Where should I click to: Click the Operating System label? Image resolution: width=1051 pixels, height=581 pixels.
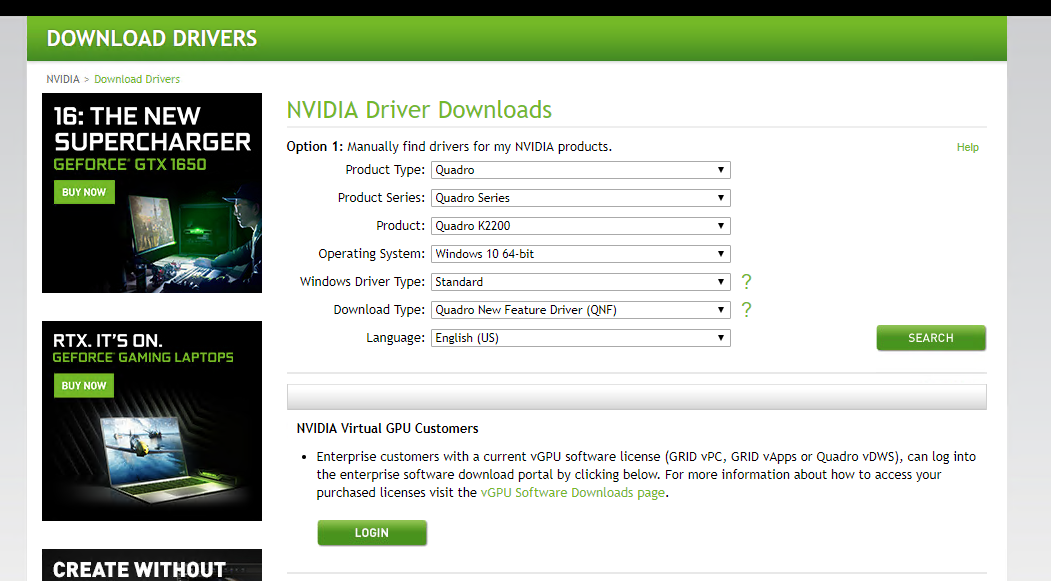coord(371,254)
